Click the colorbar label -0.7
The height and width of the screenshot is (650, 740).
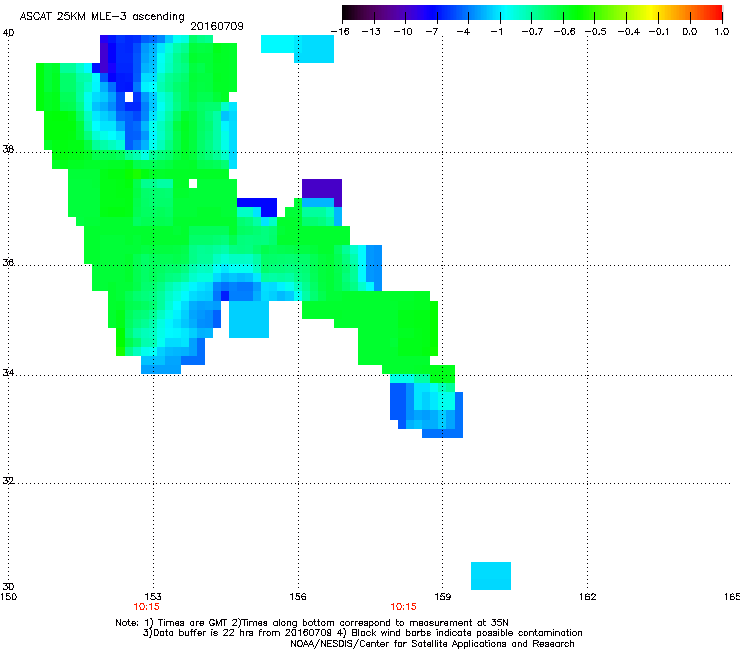pos(532,32)
